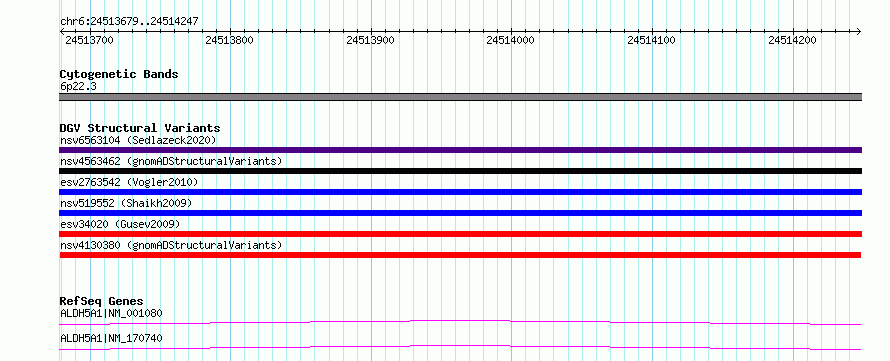The image size is (890, 361).
Task: Select the red nsv4130380 variant bar
Action: tap(460, 255)
